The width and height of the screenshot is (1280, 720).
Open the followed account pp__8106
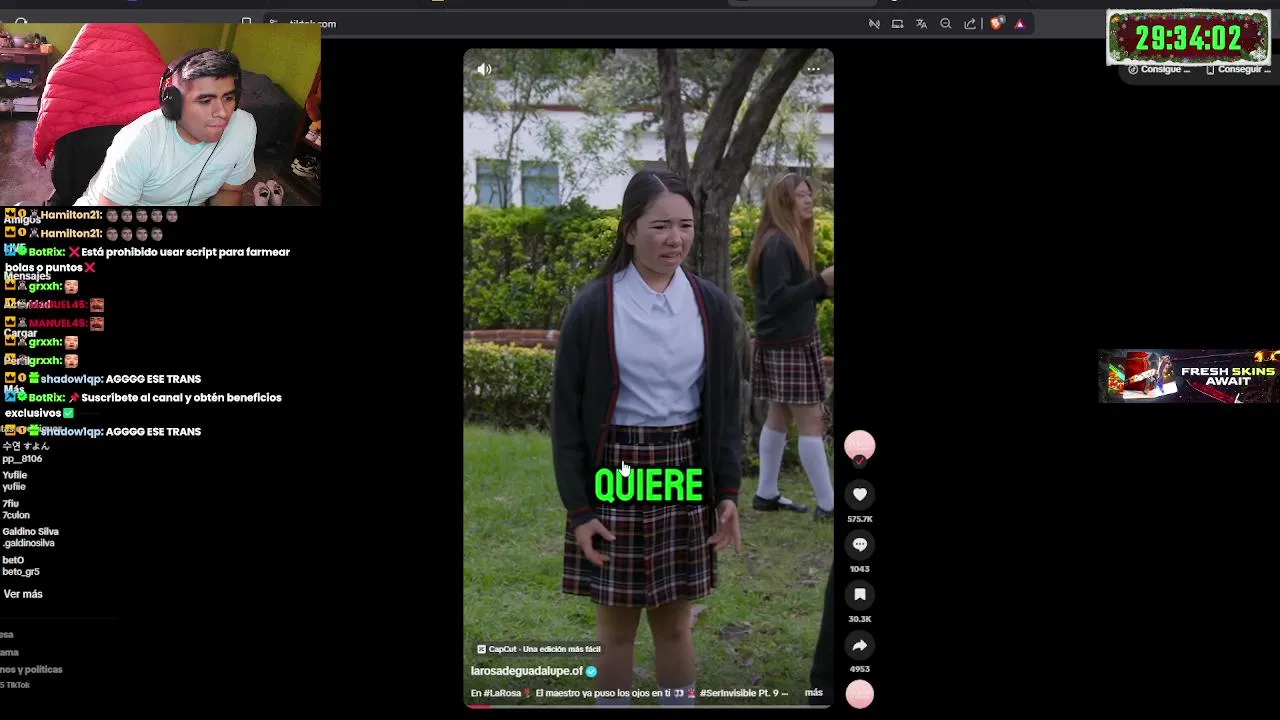22,459
